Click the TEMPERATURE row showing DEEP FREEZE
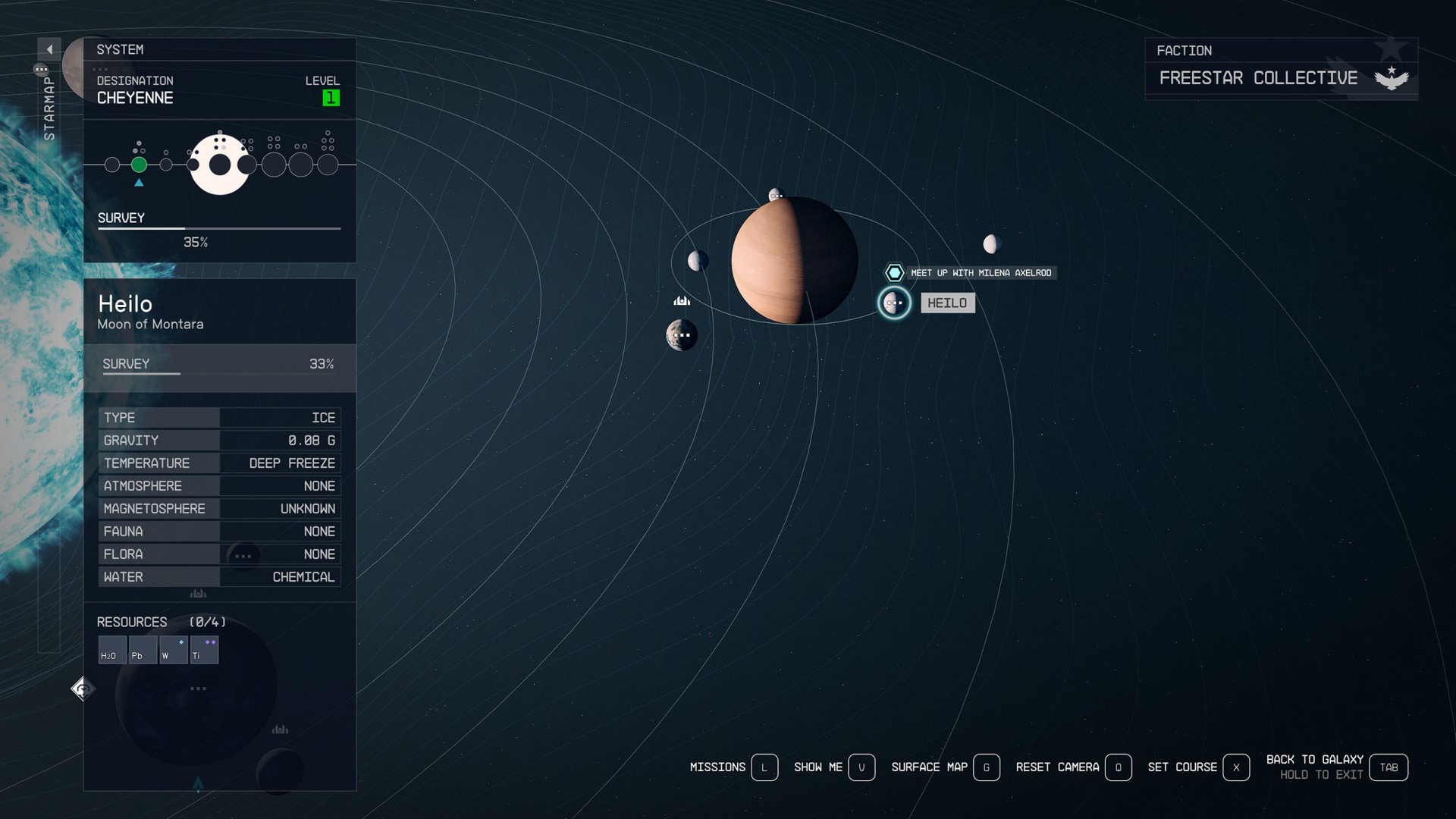 (x=219, y=463)
